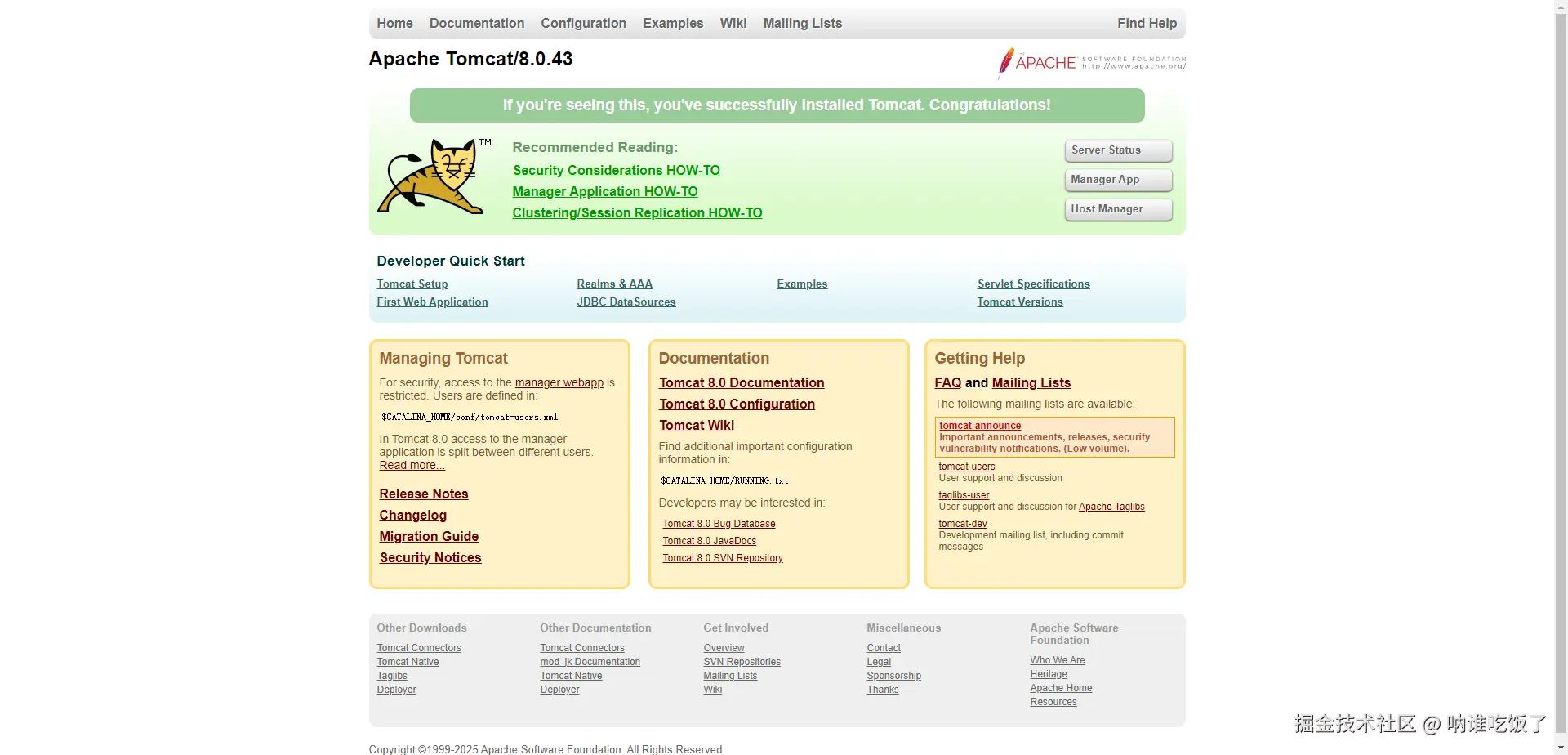The width and height of the screenshot is (1568, 755).
Task: Open the Contact link under Miscellaneous
Action: click(x=884, y=648)
